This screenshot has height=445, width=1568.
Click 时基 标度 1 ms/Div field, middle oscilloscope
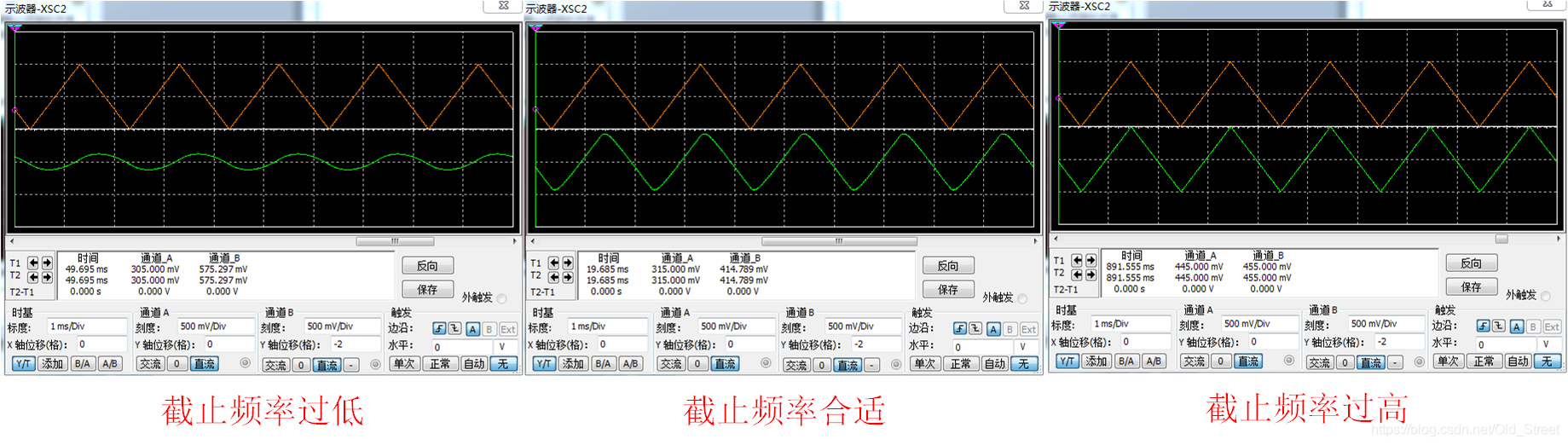[608, 327]
